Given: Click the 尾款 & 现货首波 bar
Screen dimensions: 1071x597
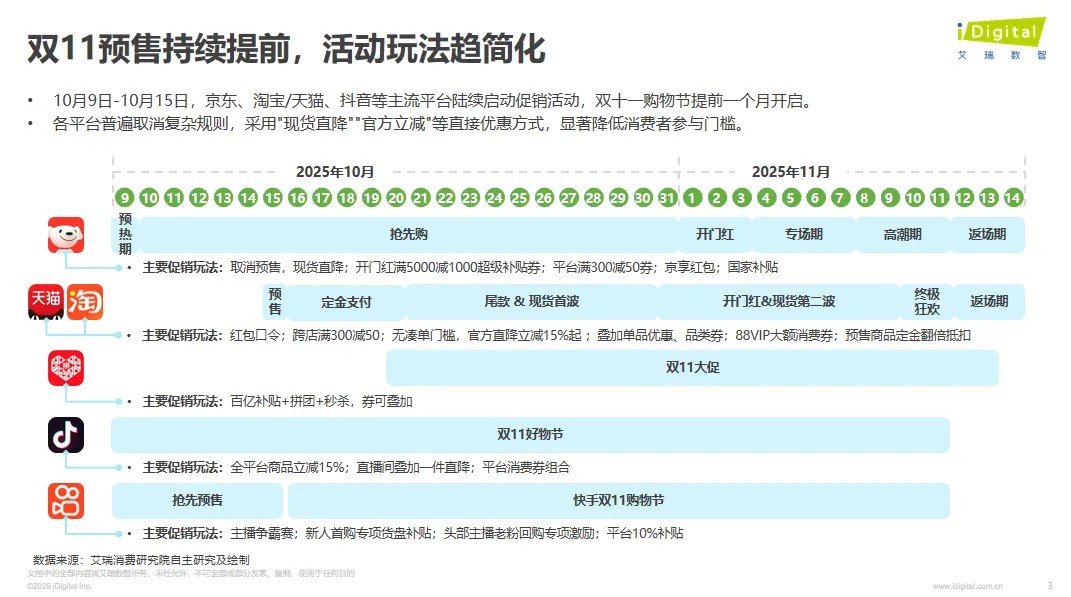Looking at the screenshot, I should point(532,302).
